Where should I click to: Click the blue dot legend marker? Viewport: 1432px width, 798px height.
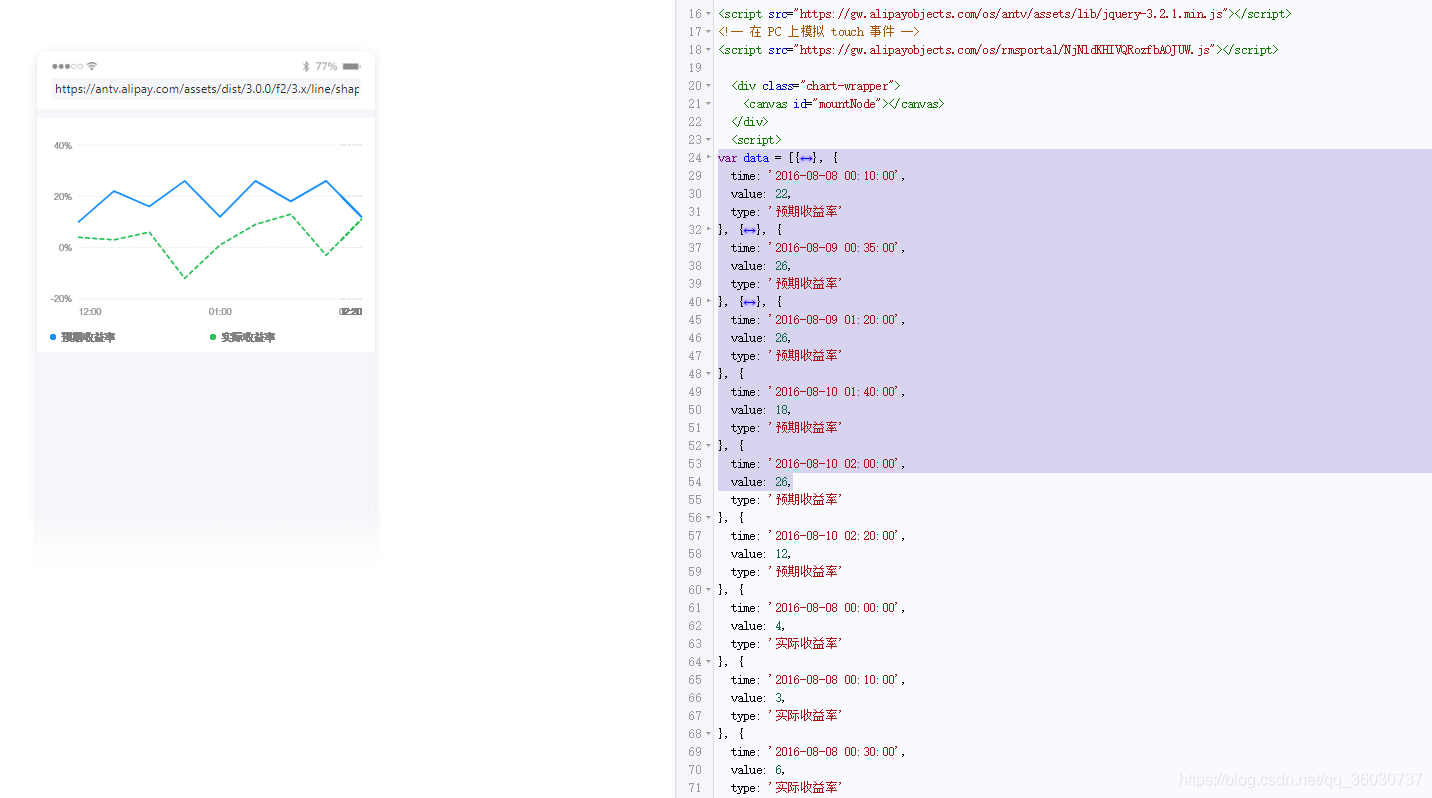tap(53, 337)
